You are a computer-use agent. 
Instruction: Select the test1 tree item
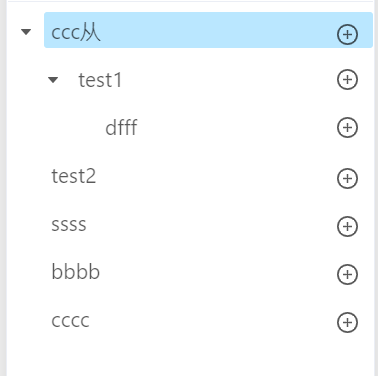click(x=100, y=80)
